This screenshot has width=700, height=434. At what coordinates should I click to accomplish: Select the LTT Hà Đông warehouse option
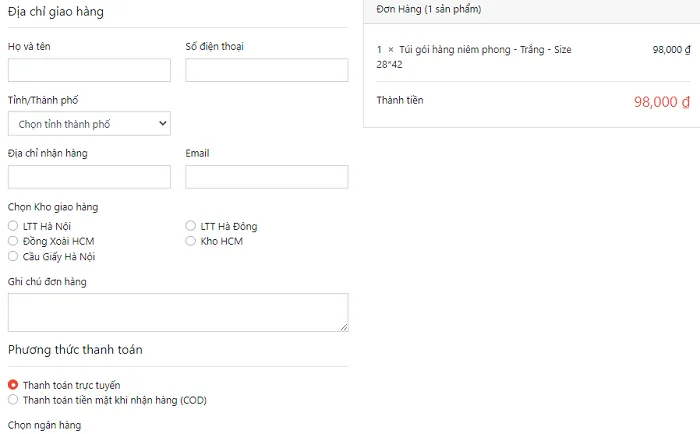click(191, 226)
